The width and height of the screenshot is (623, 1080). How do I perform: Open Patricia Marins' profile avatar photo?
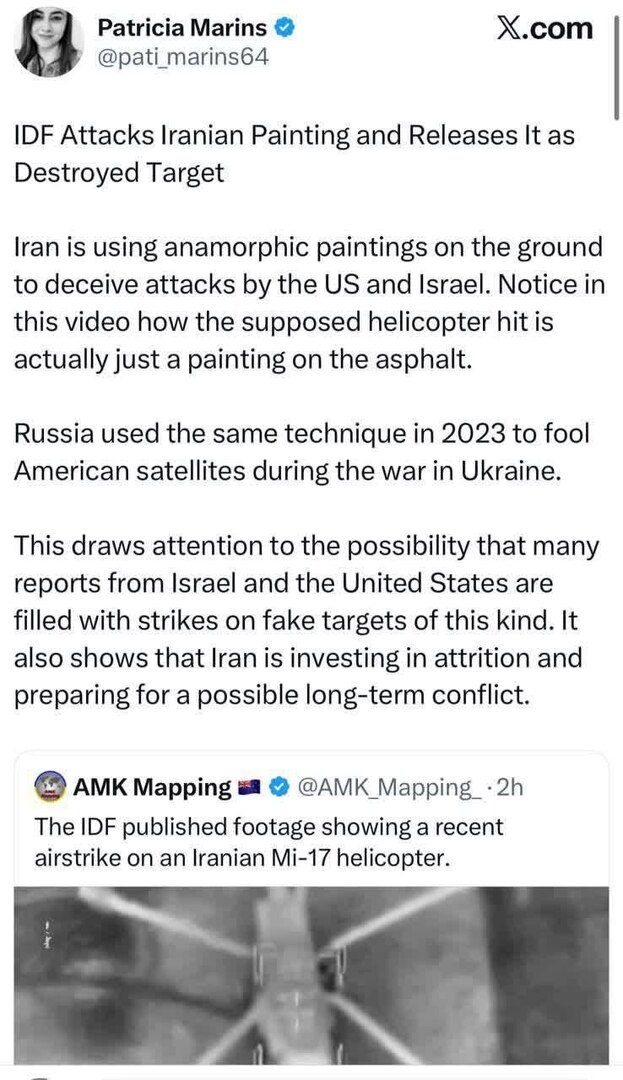coord(48,42)
